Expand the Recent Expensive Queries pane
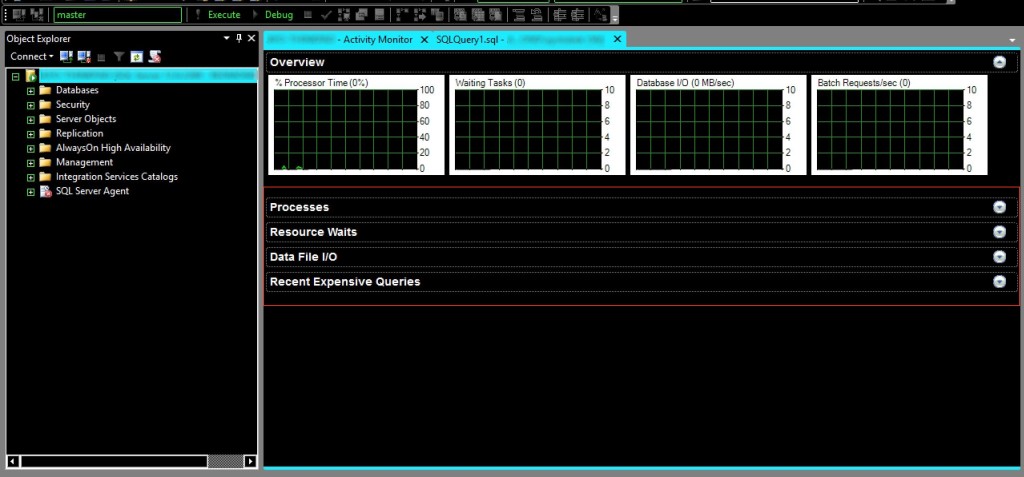Viewport: 1024px width, 477px height. click(999, 282)
